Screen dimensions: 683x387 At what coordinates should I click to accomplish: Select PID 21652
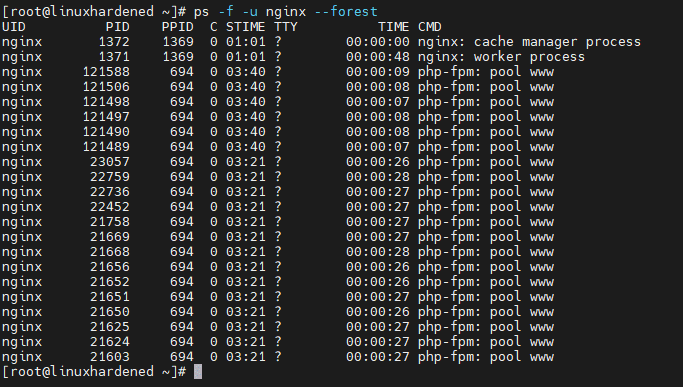[x=110, y=282]
